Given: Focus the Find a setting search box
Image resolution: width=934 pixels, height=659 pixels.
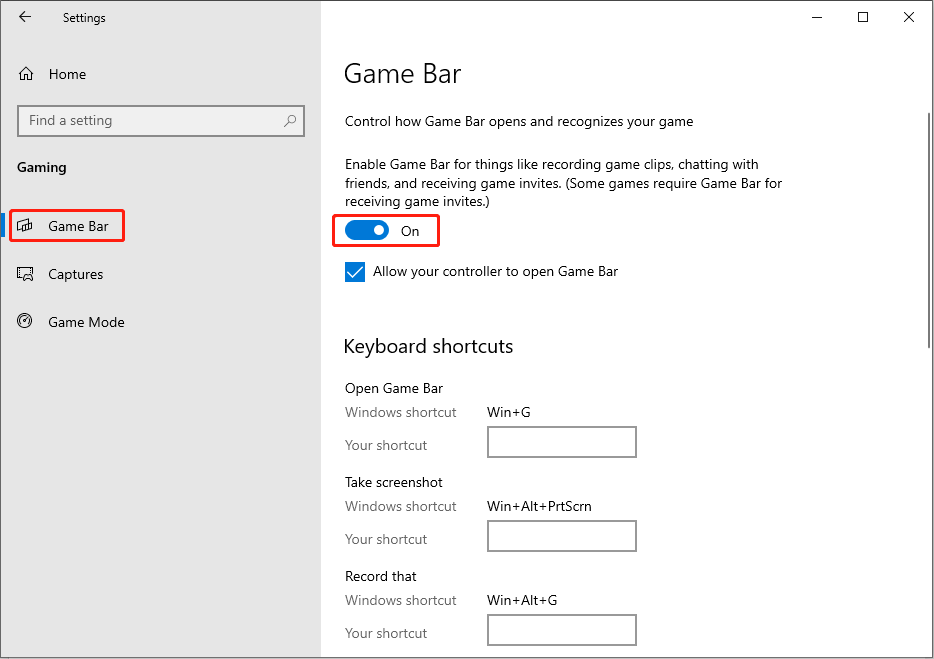Looking at the screenshot, I should point(161,121).
